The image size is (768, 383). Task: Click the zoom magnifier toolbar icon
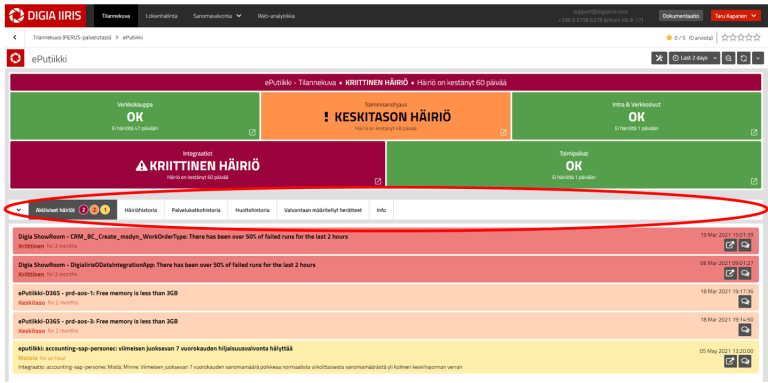728,58
